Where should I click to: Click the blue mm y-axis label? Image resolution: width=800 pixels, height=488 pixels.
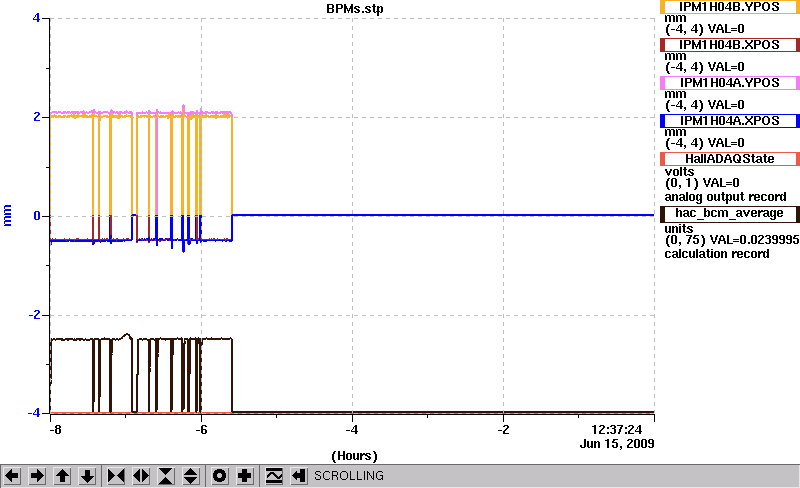pos(8,215)
